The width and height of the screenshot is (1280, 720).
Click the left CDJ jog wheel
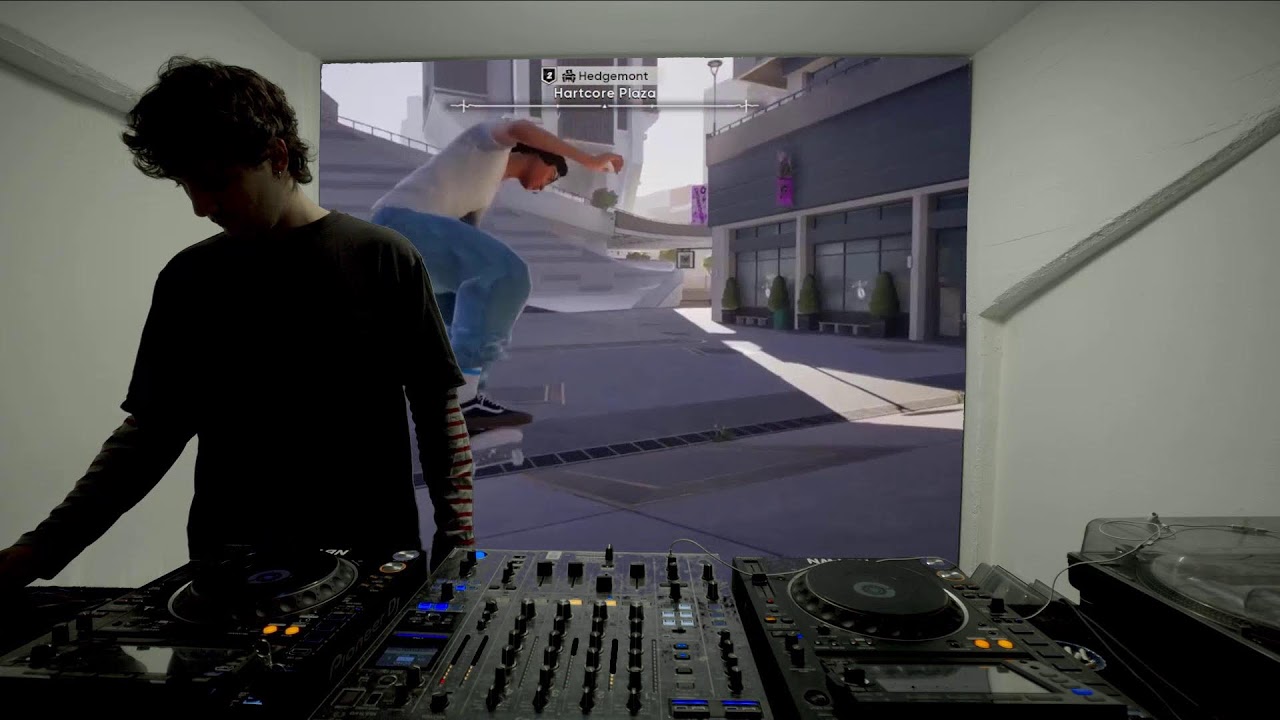264,588
